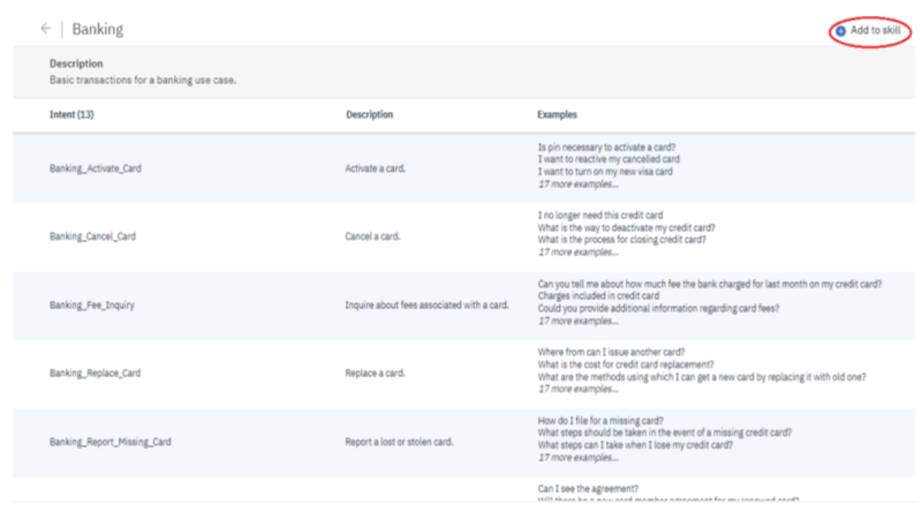
Task: Click the Examples column header
Action: 557,115
